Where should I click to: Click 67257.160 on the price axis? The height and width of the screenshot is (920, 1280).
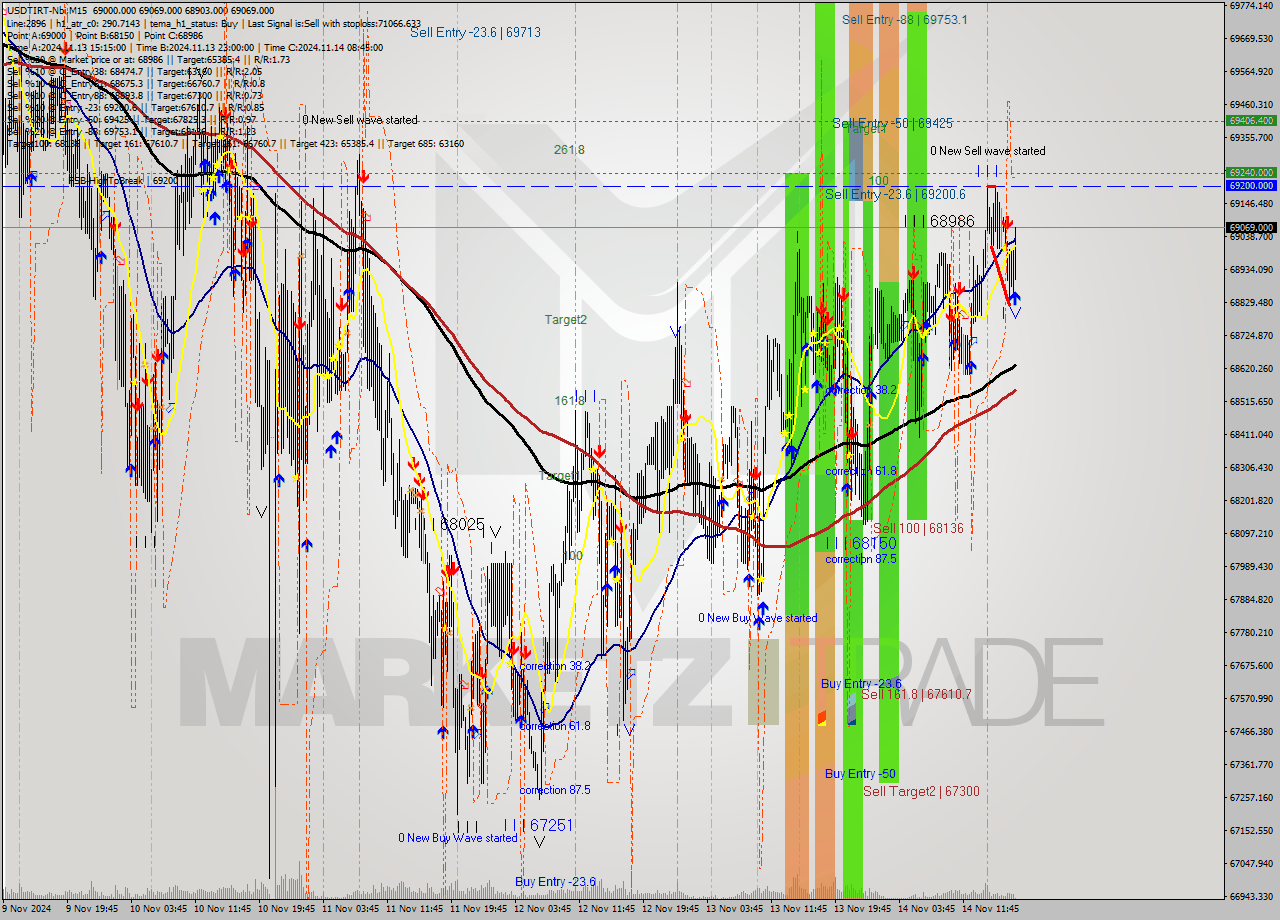coord(1251,798)
